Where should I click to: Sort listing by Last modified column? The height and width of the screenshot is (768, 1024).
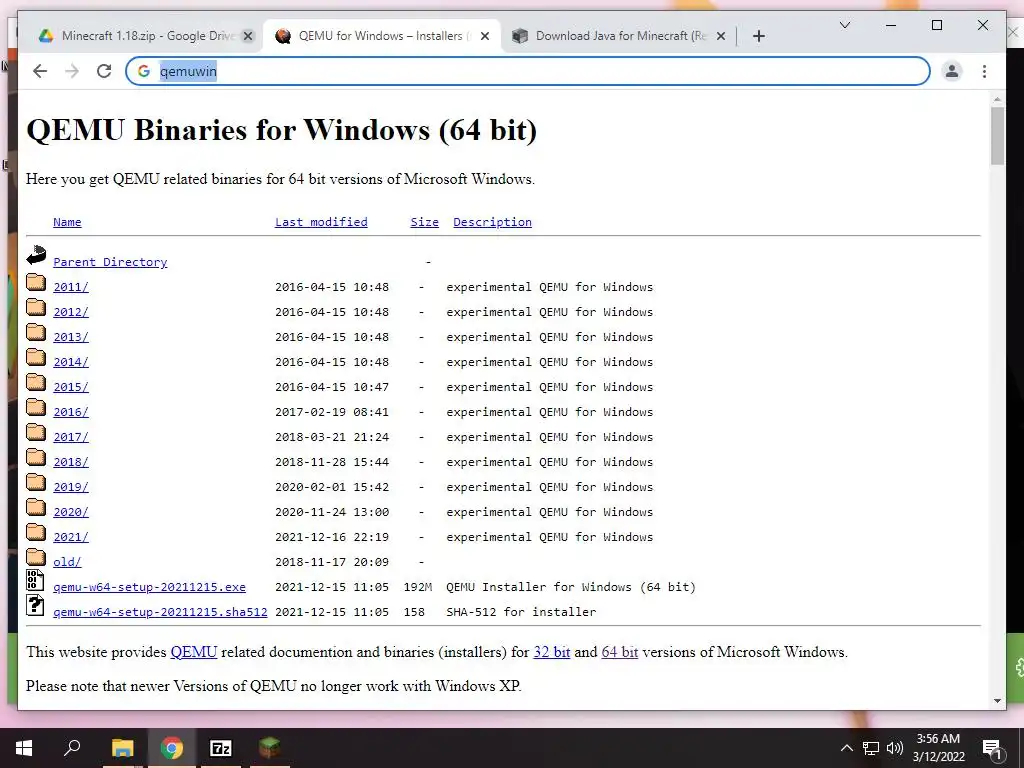click(321, 222)
